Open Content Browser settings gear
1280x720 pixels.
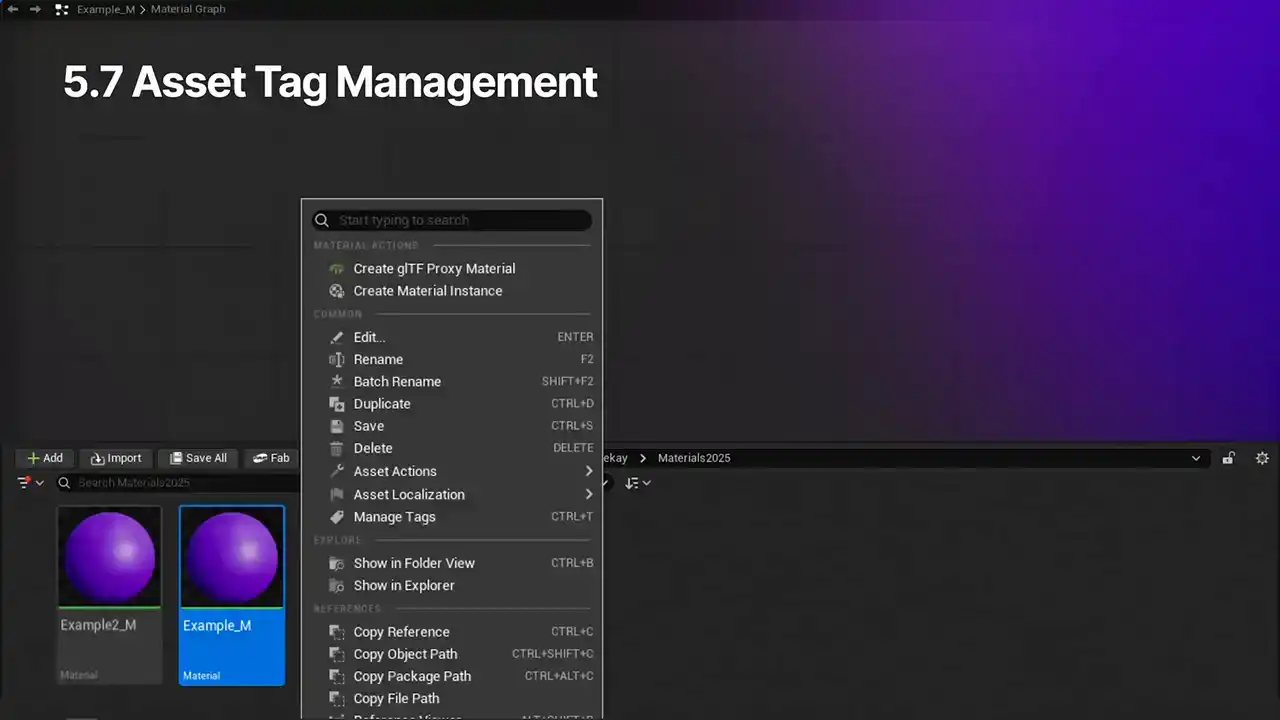(x=1262, y=458)
